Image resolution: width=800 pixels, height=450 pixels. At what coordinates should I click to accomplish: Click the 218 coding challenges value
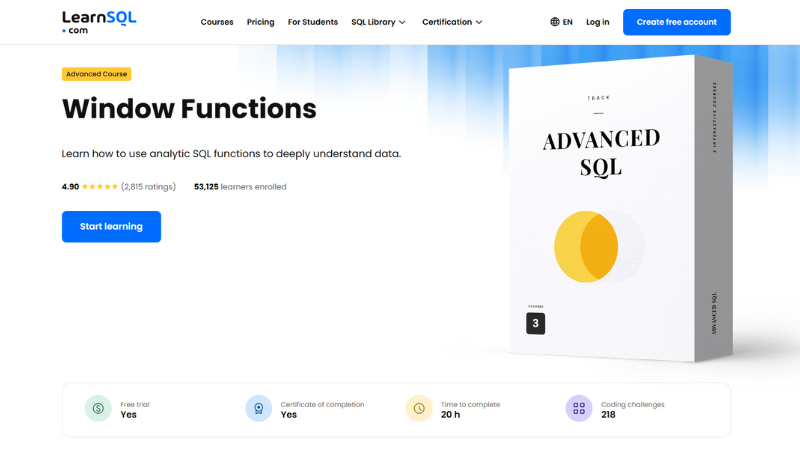click(x=608, y=415)
